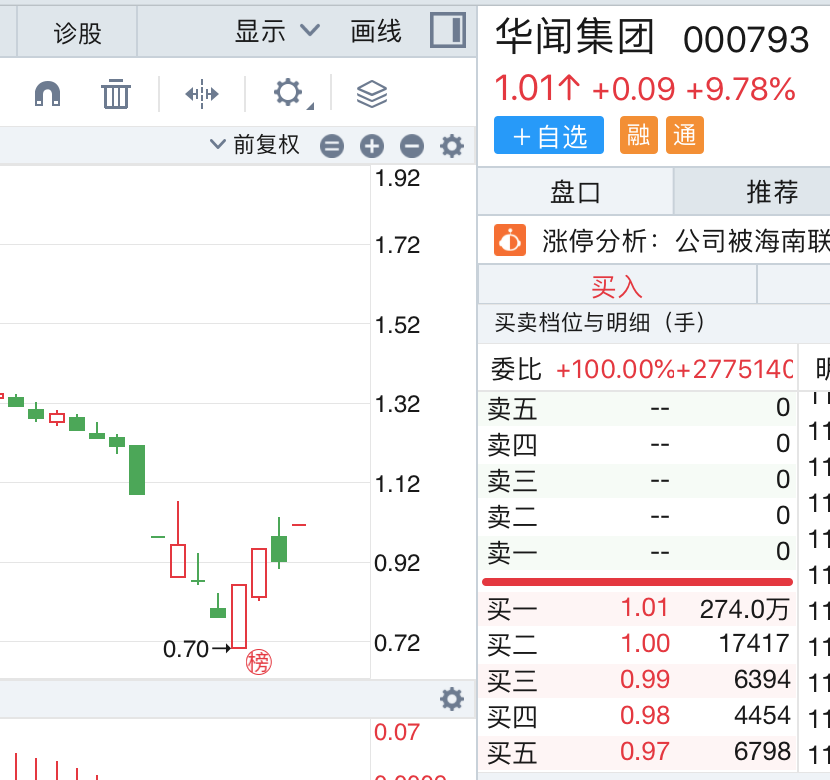Click the large green down candlestick
The height and width of the screenshot is (780, 830).
click(x=137, y=469)
